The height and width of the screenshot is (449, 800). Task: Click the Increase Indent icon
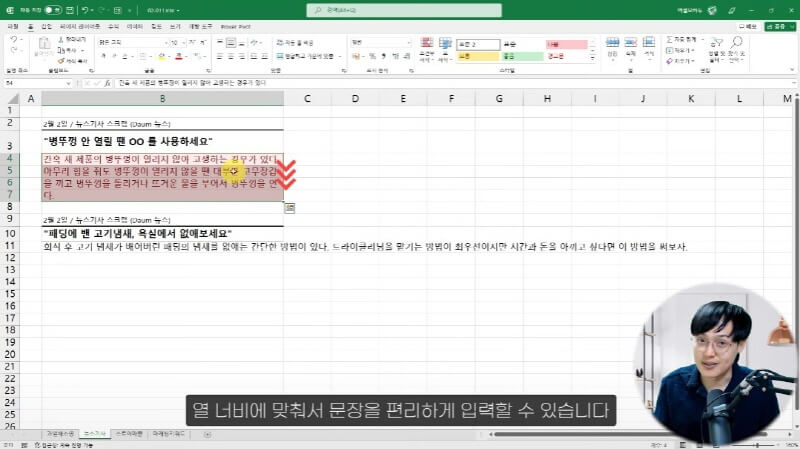click(x=264, y=56)
